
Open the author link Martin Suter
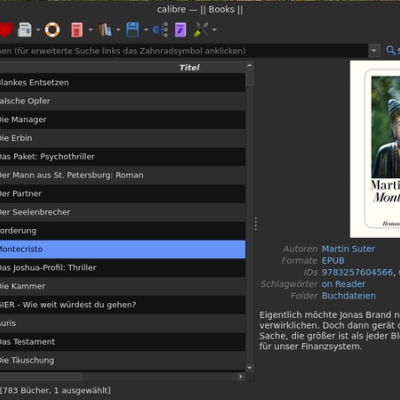[x=348, y=249]
